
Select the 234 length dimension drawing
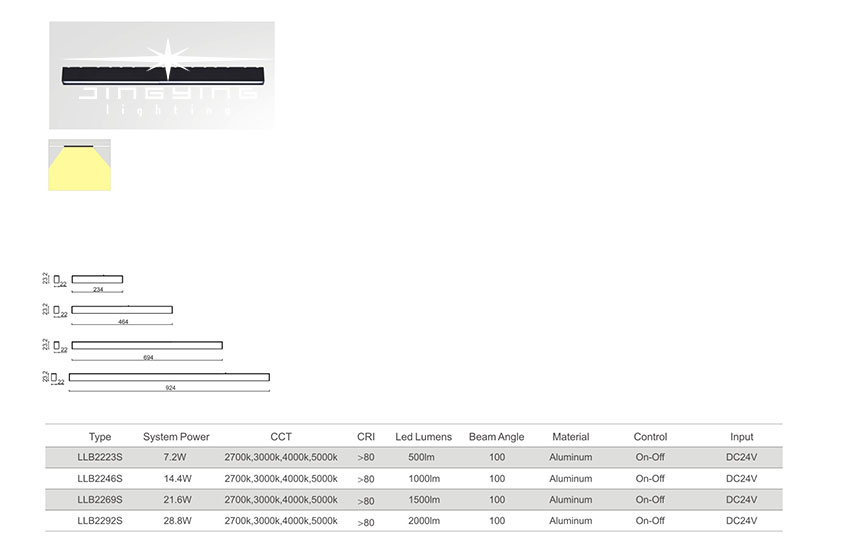[83, 283]
